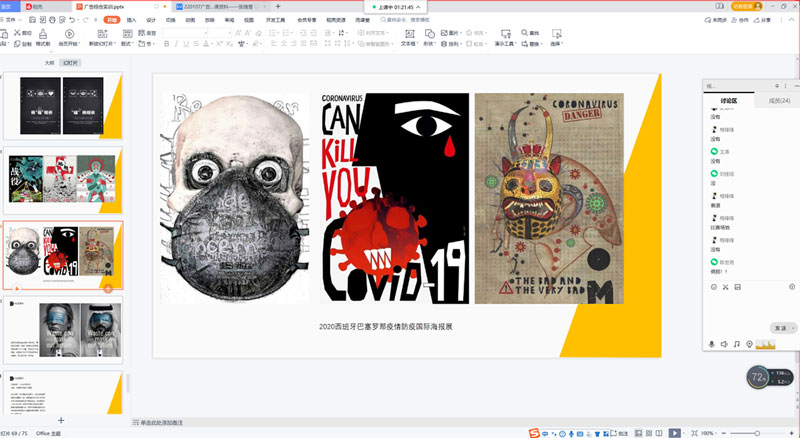Click the Undo arrow icon
Screen dimensions: 800x438
tap(71, 19)
